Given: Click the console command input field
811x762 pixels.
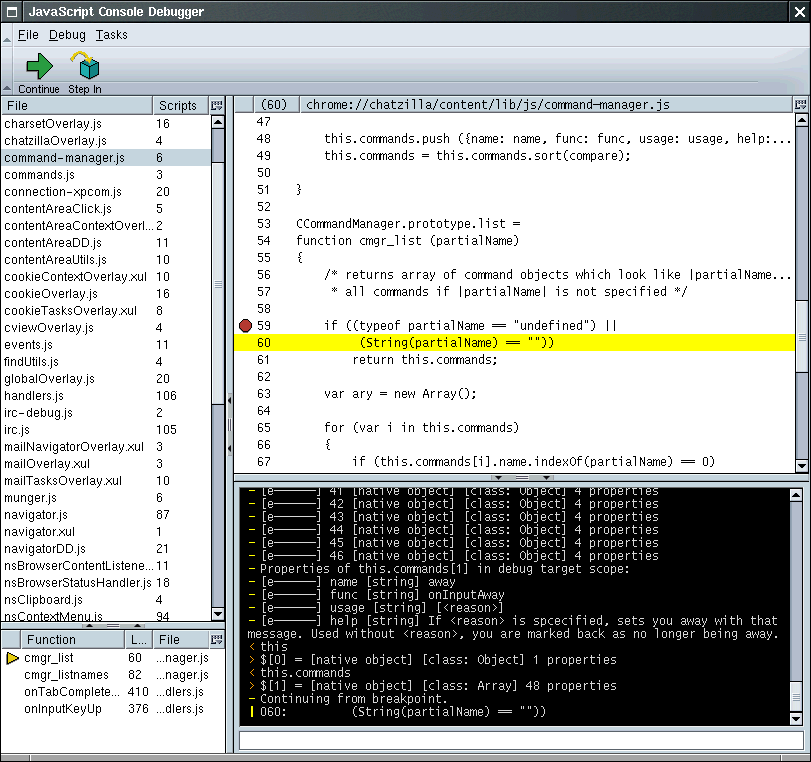Looking at the screenshot, I should tap(520, 740).
